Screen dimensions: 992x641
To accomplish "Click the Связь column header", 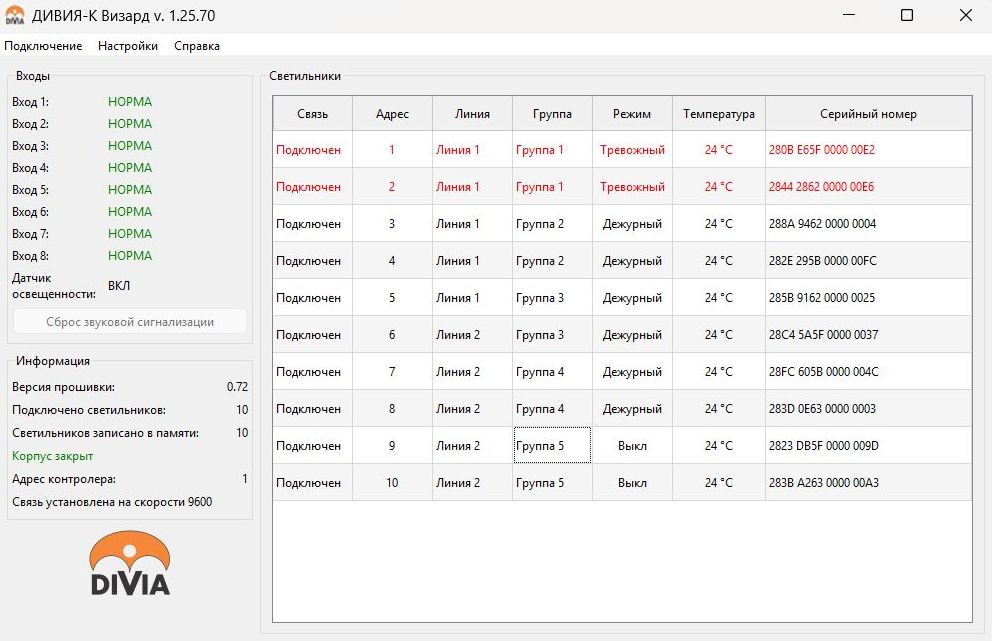I will (x=312, y=114).
